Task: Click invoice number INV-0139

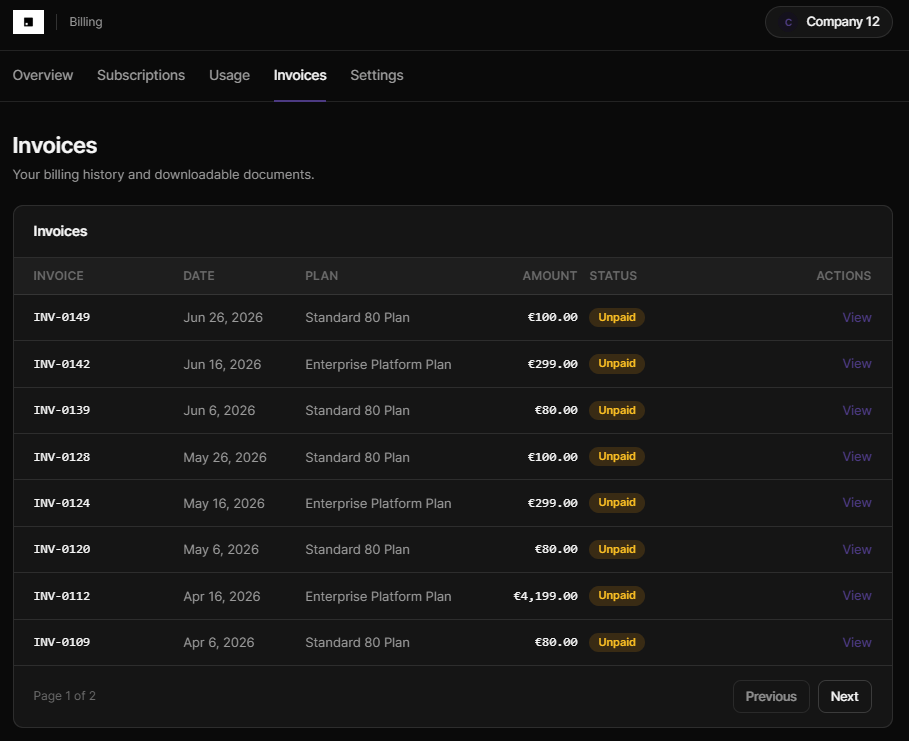Action: pos(62,410)
